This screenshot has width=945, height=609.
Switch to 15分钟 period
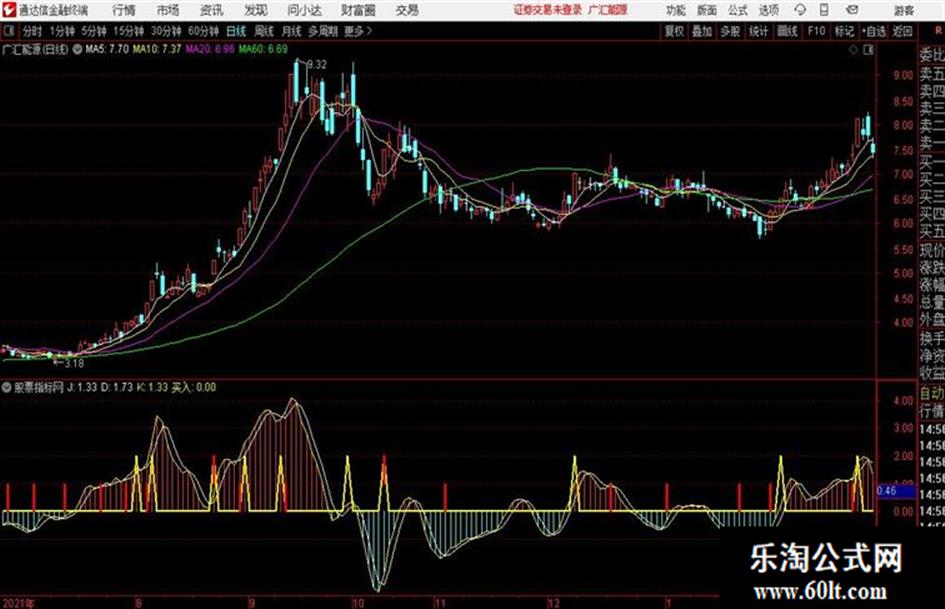[128, 31]
